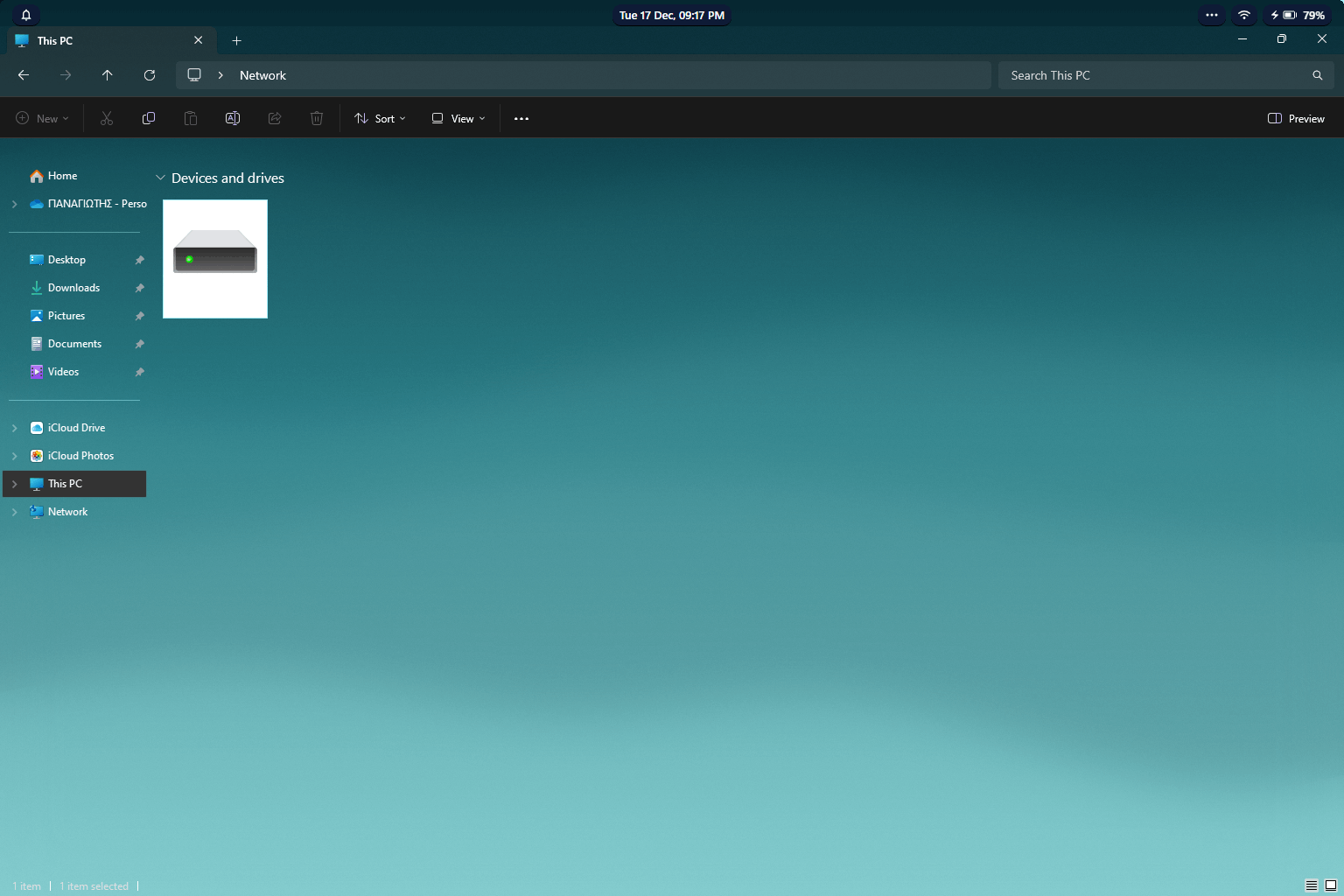
Task: Select This PC in the sidebar
Action: pos(74,484)
